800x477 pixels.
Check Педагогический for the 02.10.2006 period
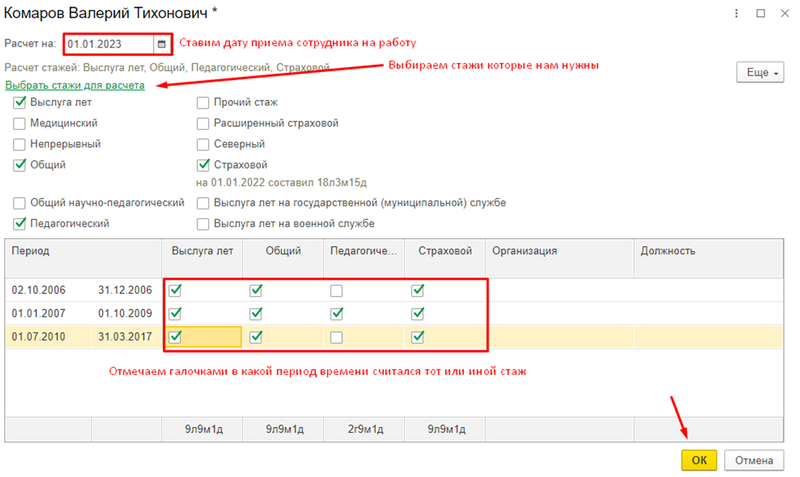339,290
